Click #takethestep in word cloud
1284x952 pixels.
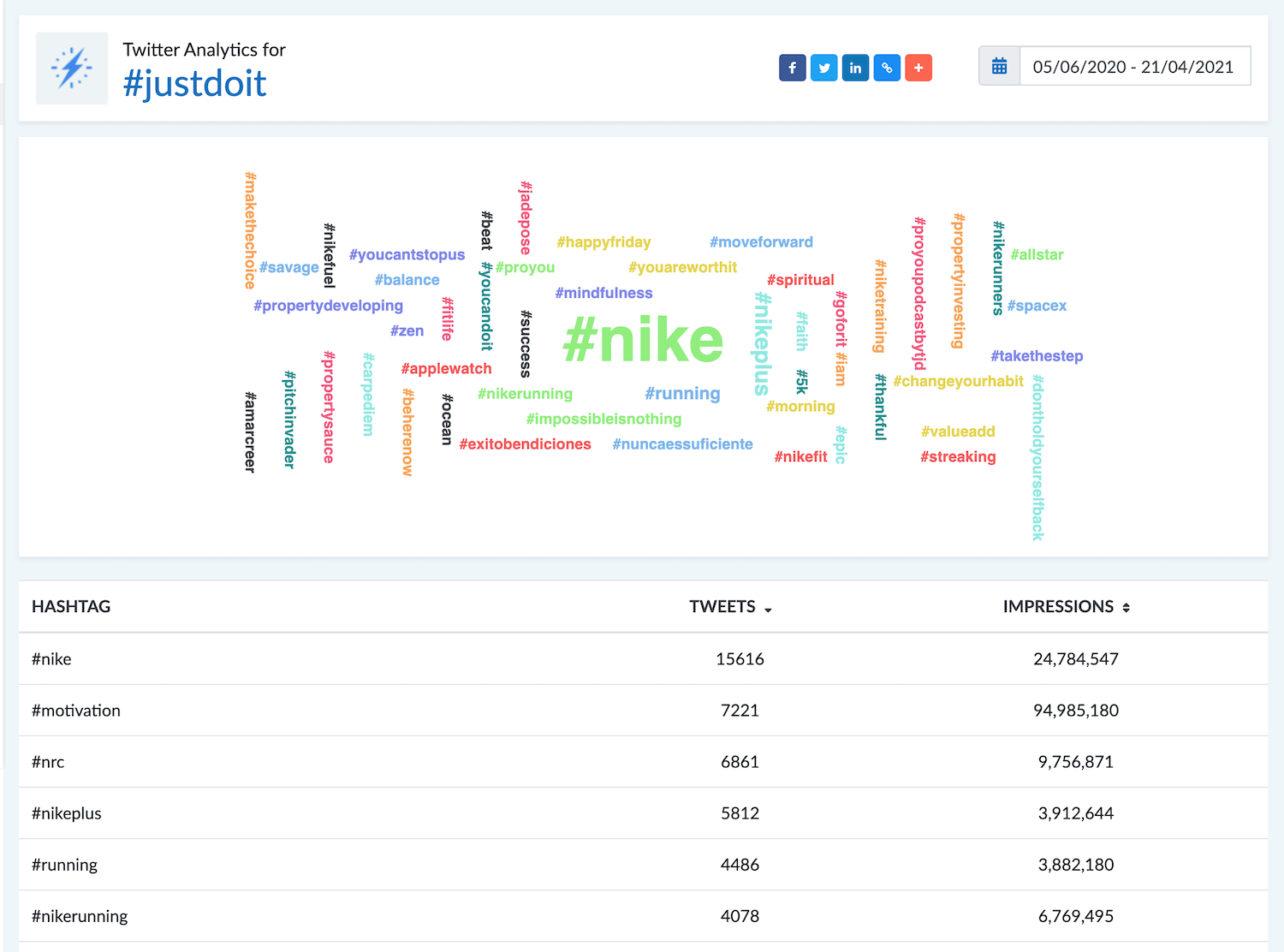1037,356
